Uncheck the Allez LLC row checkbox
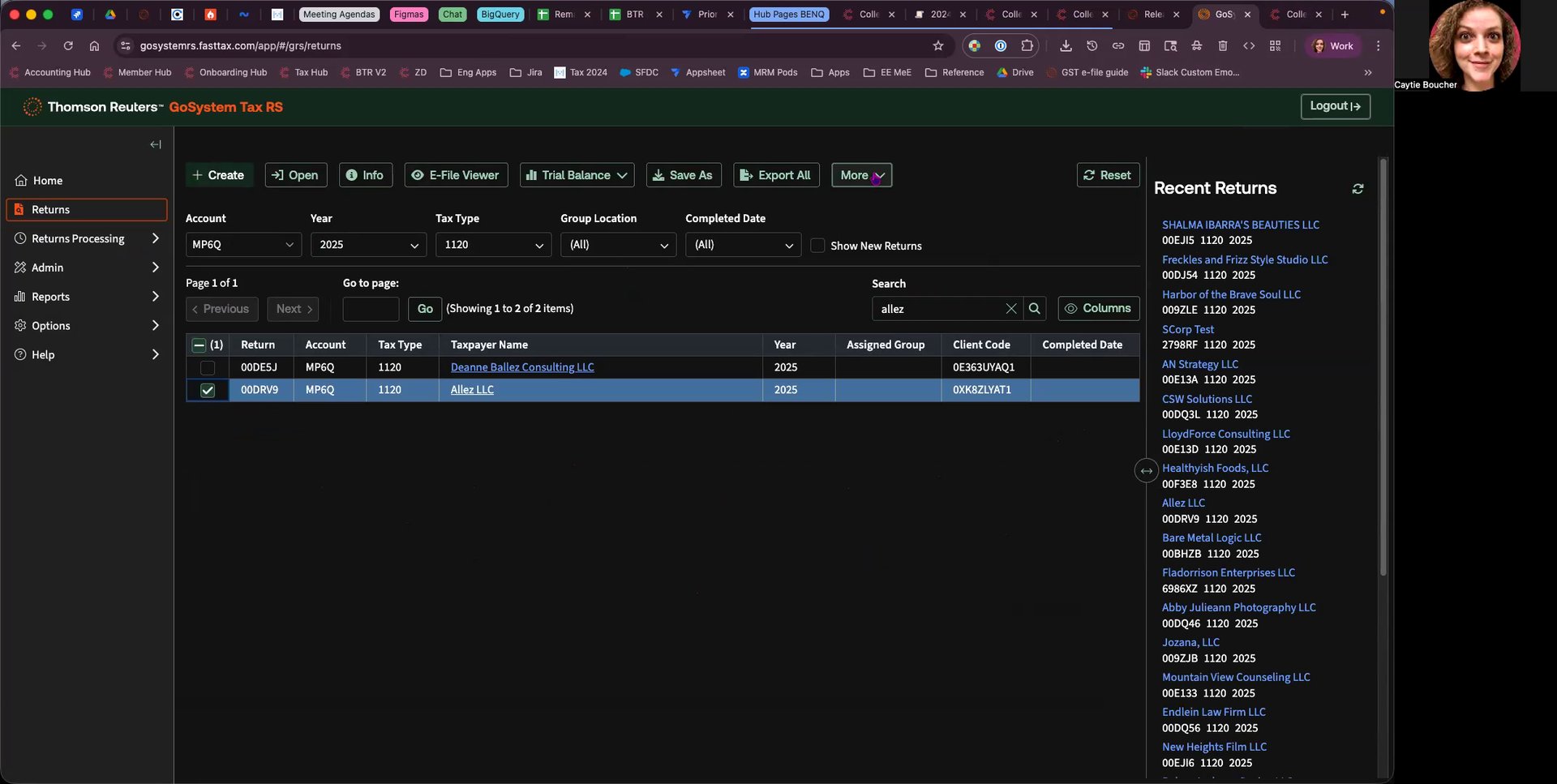Image resolution: width=1557 pixels, height=784 pixels. pyautogui.click(x=208, y=391)
